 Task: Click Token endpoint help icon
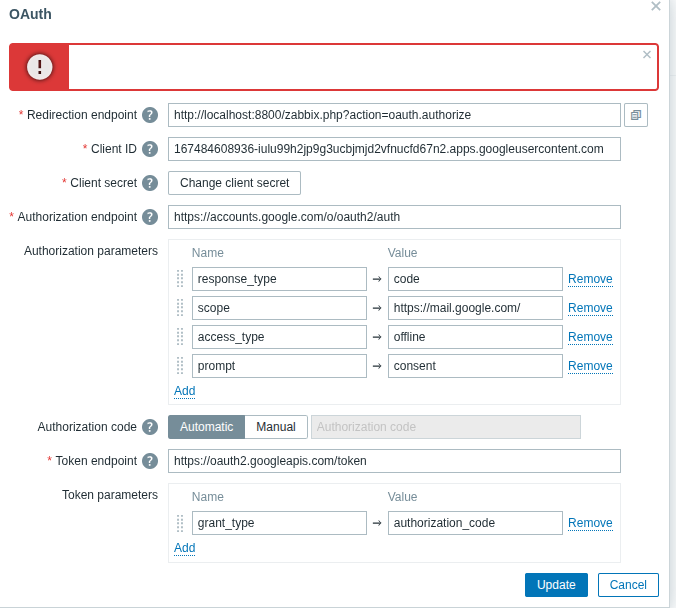150,461
